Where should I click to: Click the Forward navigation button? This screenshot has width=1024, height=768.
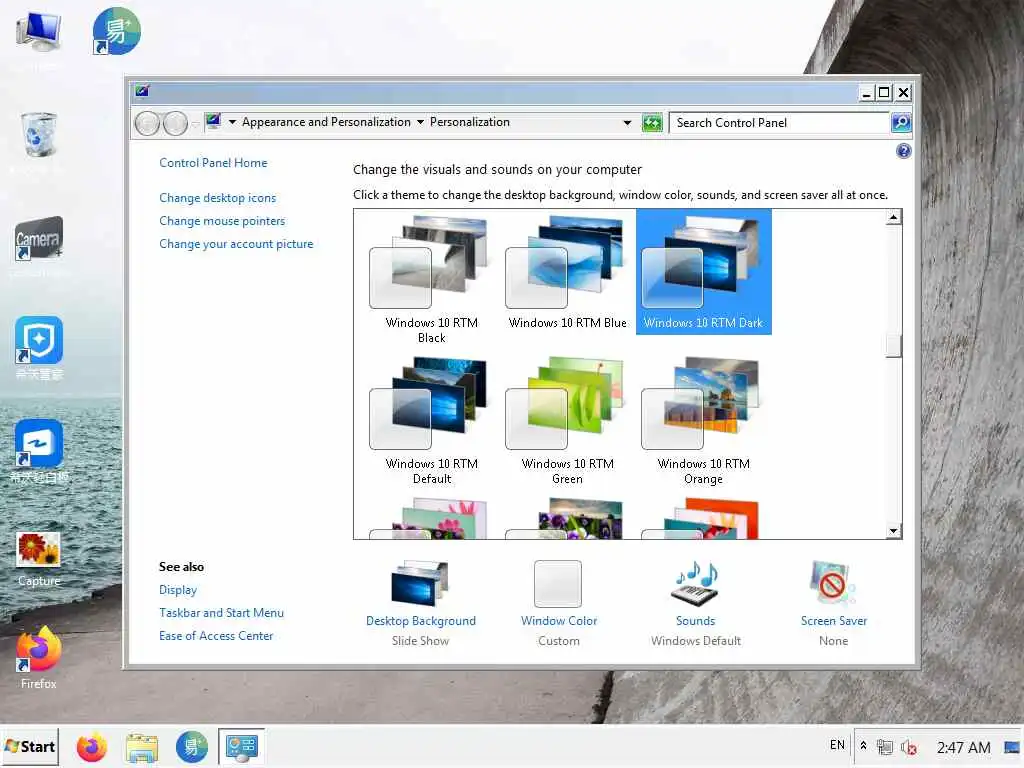[x=175, y=123]
